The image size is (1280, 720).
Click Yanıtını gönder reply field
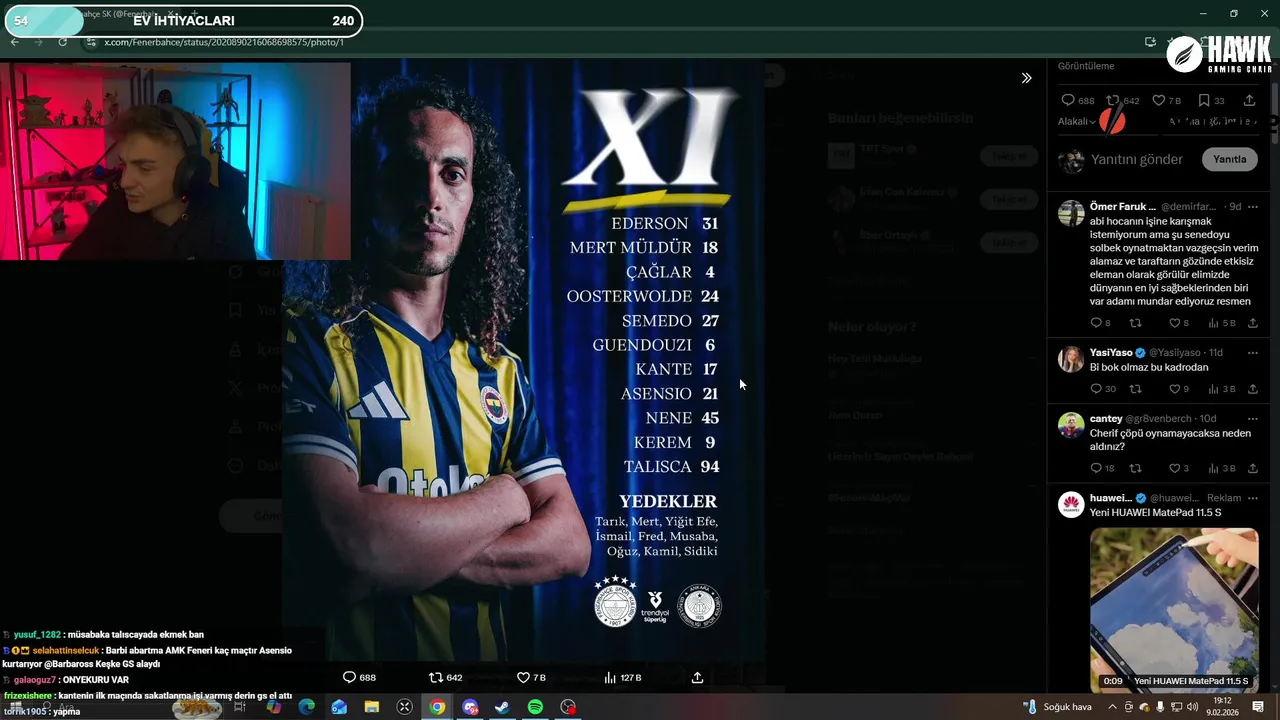point(1137,159)
